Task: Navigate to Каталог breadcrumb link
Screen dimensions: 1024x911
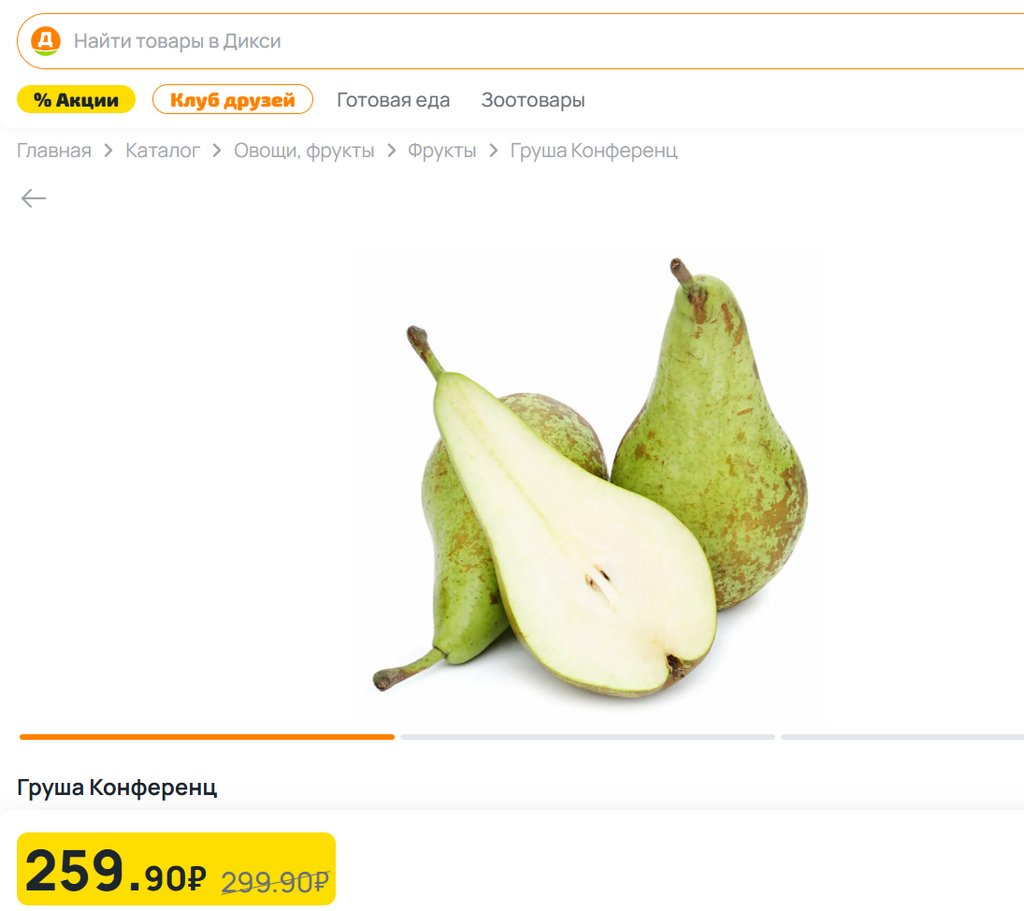Action: [163, 151]
